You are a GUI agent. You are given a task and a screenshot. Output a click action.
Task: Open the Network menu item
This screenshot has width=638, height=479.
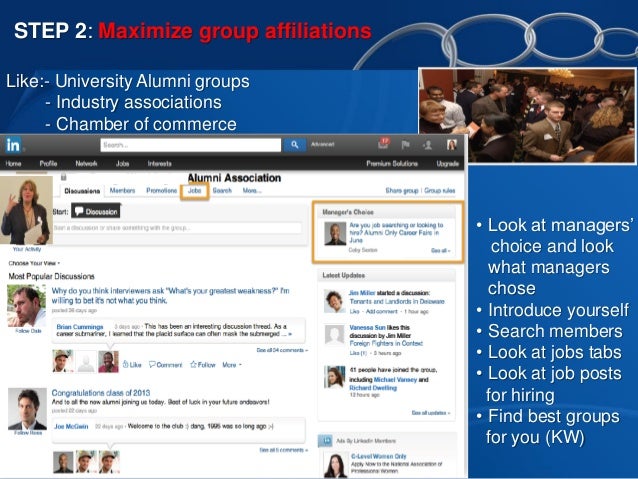[86, 164]
